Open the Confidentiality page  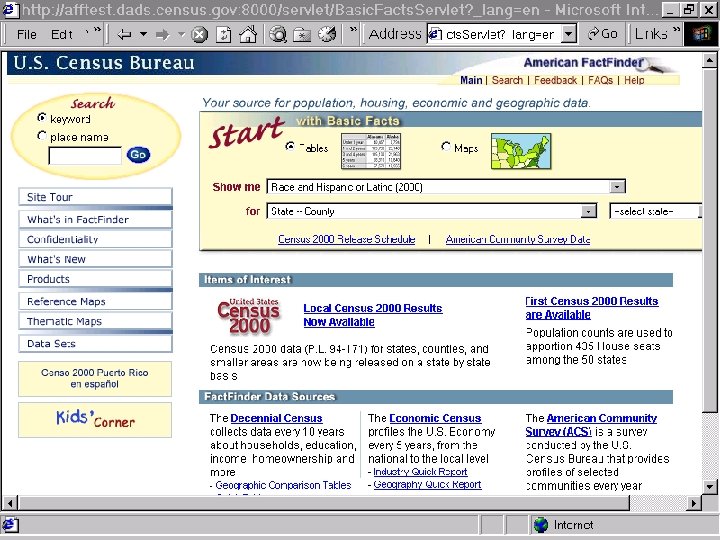(x=96, y=239)
